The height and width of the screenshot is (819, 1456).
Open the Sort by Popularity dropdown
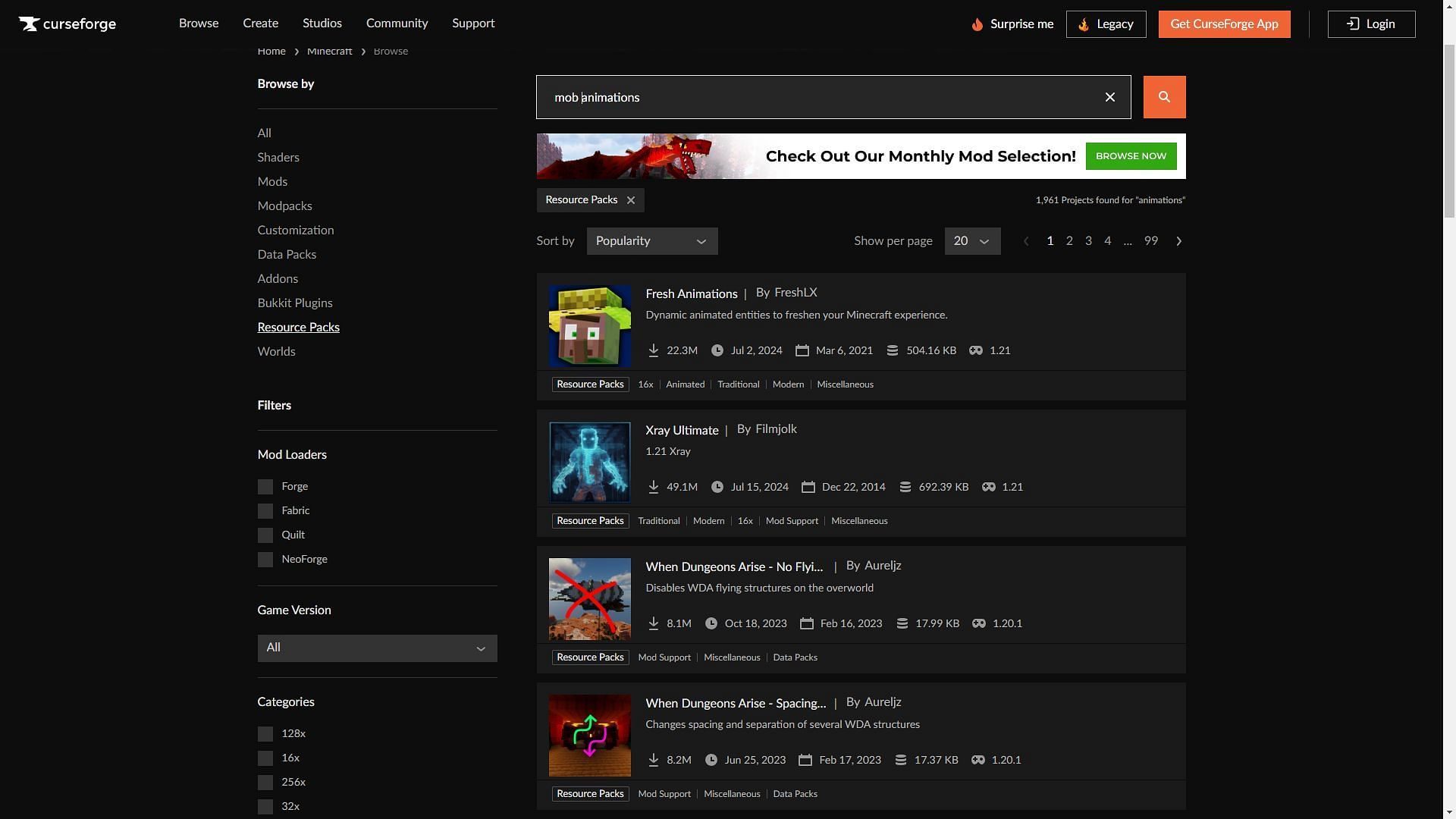(x=651, y=241)
